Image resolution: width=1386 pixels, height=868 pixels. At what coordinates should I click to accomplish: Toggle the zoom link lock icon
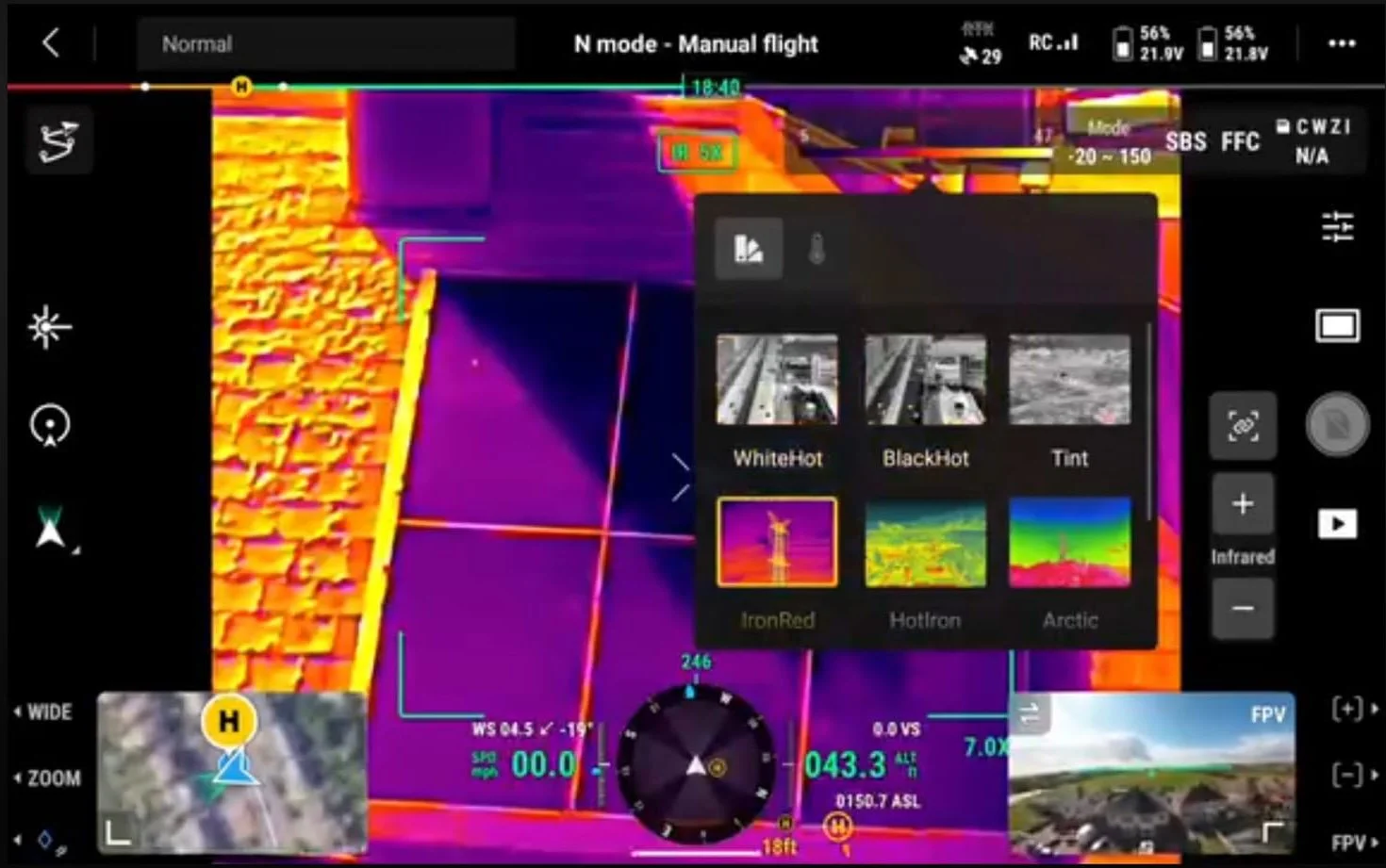[1242, 426]
